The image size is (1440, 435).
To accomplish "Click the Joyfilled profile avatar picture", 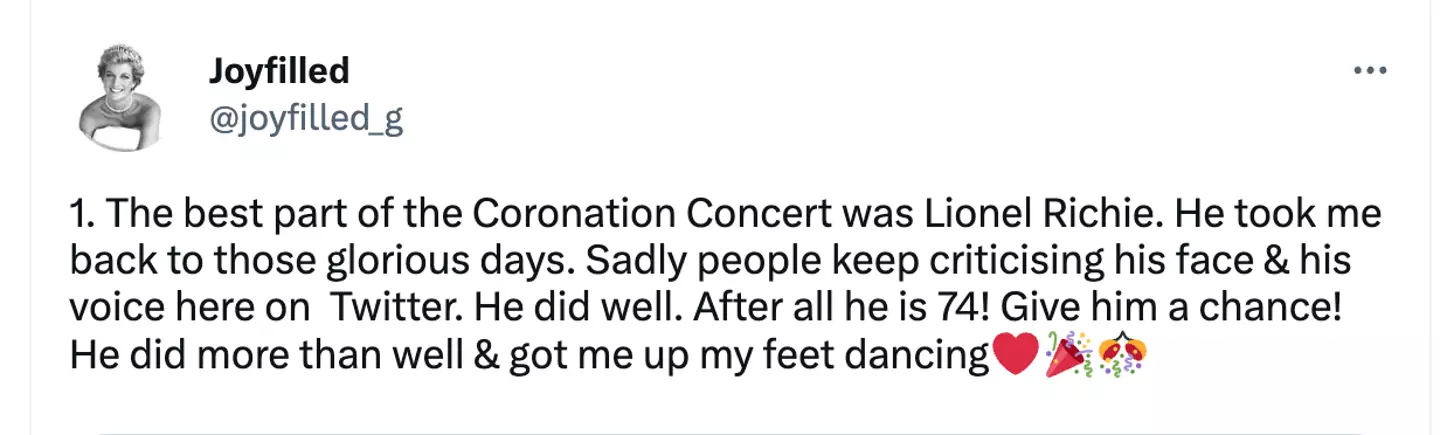I will point(120,97).
